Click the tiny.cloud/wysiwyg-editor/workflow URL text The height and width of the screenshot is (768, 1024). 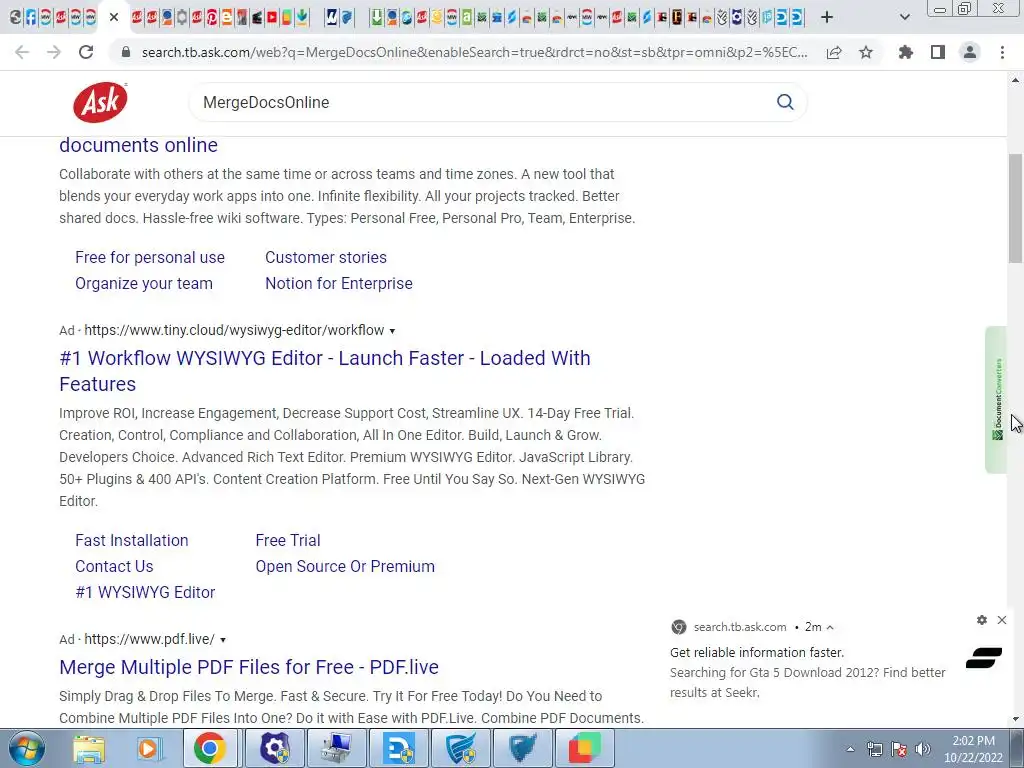click(x=234, y=330)
